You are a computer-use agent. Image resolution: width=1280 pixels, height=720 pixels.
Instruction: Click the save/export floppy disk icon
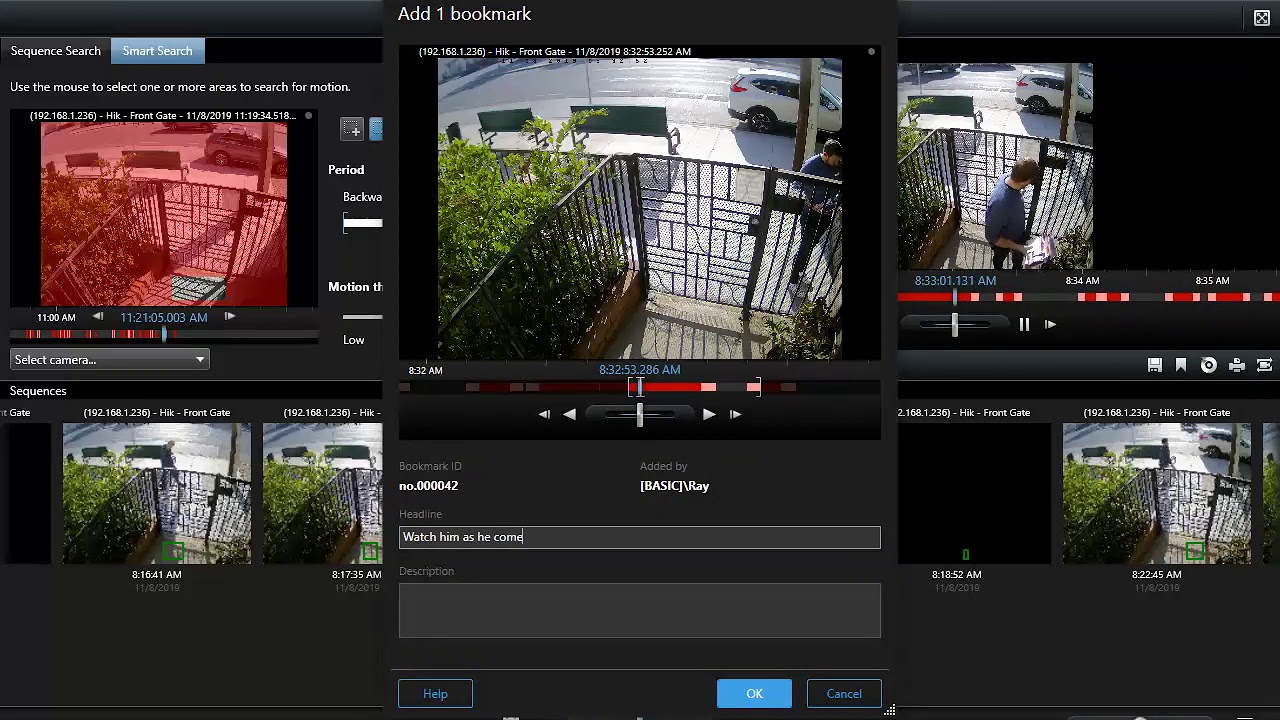pyautogui.click(x=1155, y=365)
